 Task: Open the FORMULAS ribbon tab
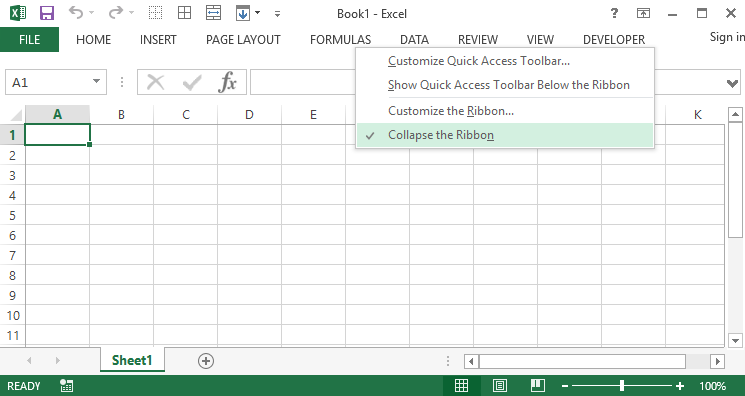tap(340, 39)
